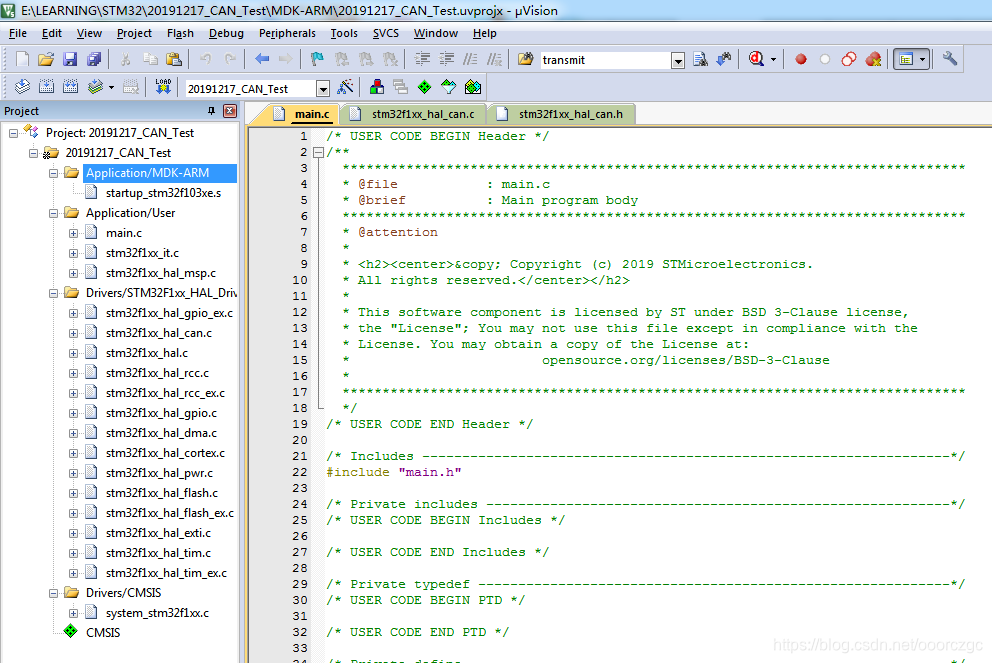
Task: Rebuild all target files icon
Action: tap(70, 87)
